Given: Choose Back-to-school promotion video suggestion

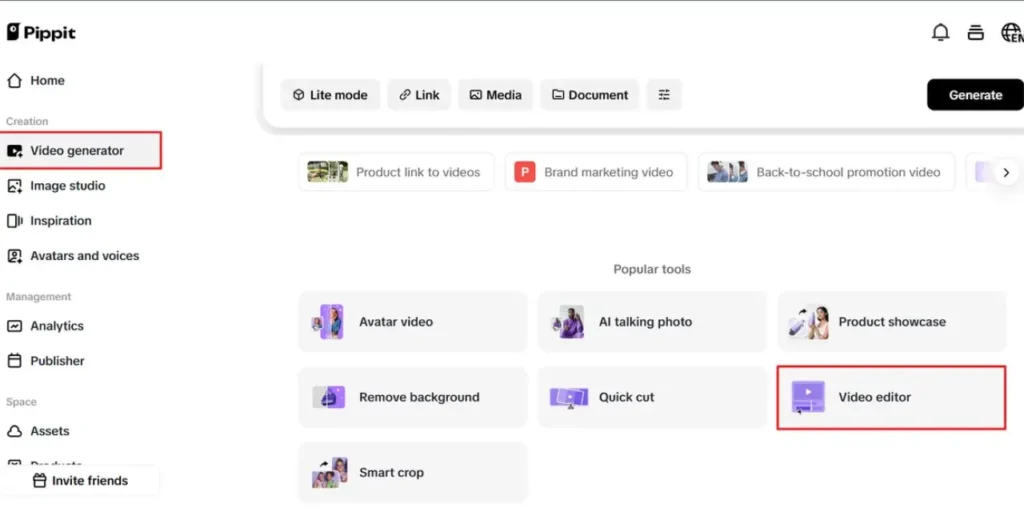Looking at the screenshot, I should pyautogui.click(x=827, y=172).
